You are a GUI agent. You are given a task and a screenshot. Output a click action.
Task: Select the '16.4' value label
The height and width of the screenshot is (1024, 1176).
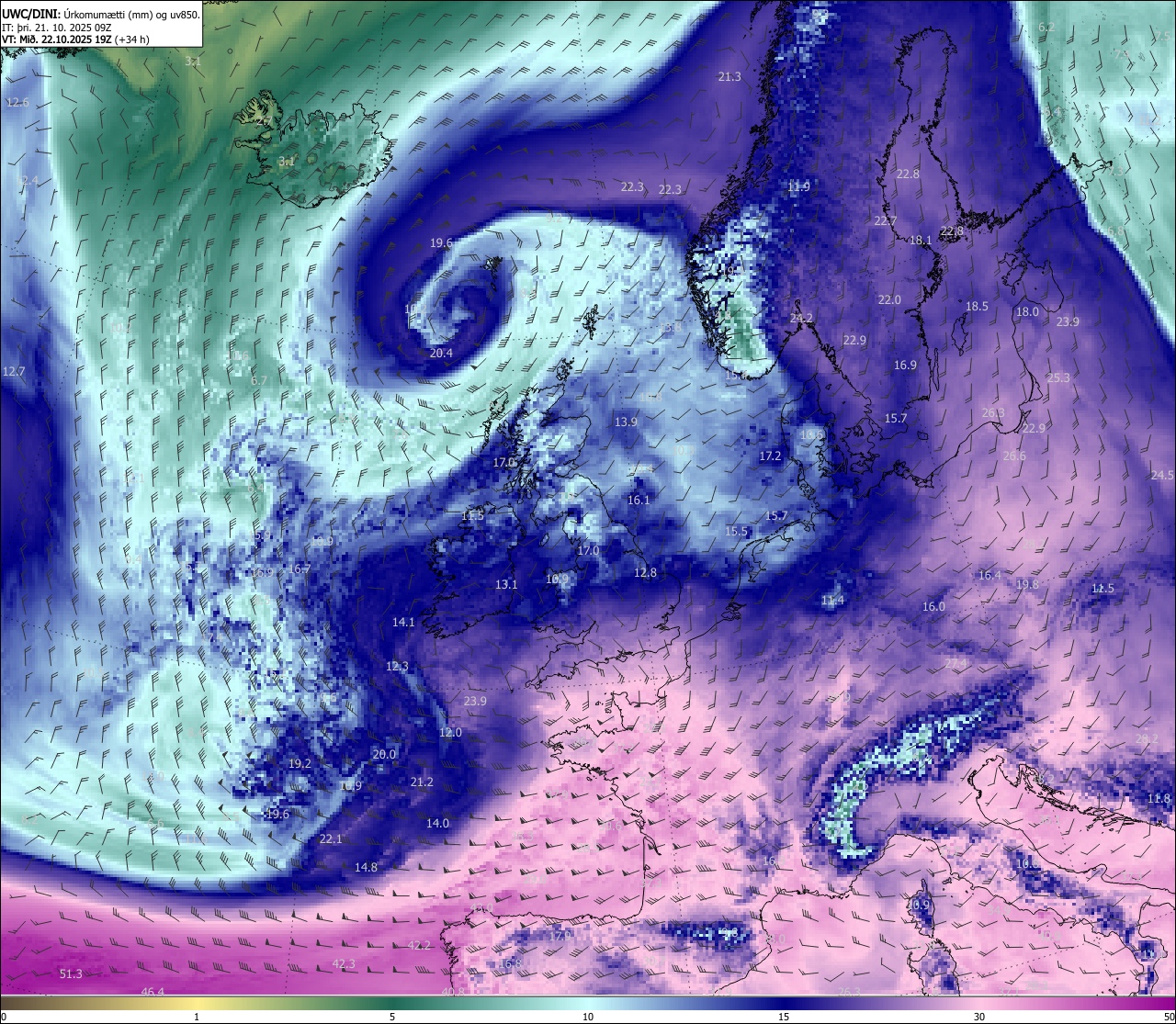[989, 576]
